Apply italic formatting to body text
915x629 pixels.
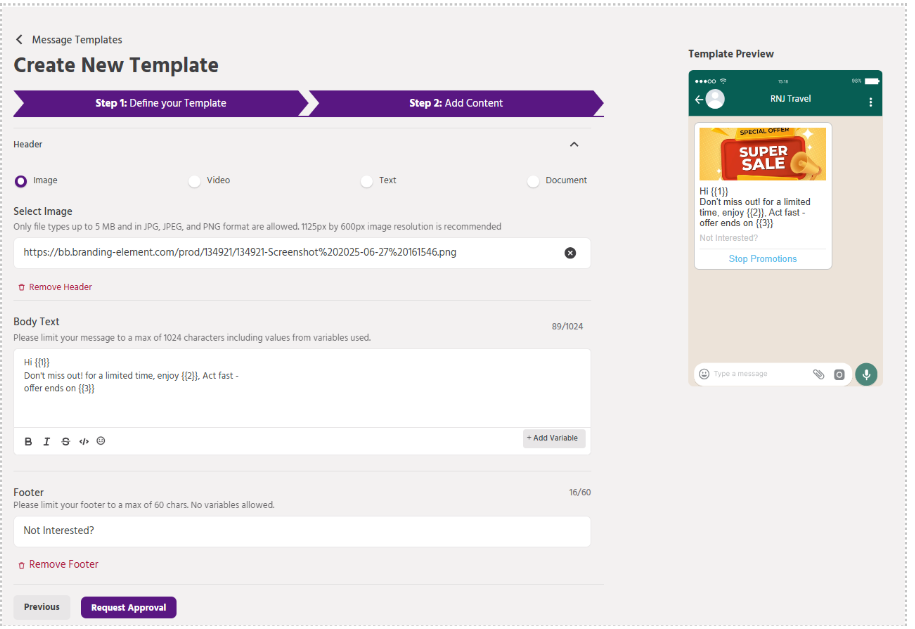click(46, 441)
